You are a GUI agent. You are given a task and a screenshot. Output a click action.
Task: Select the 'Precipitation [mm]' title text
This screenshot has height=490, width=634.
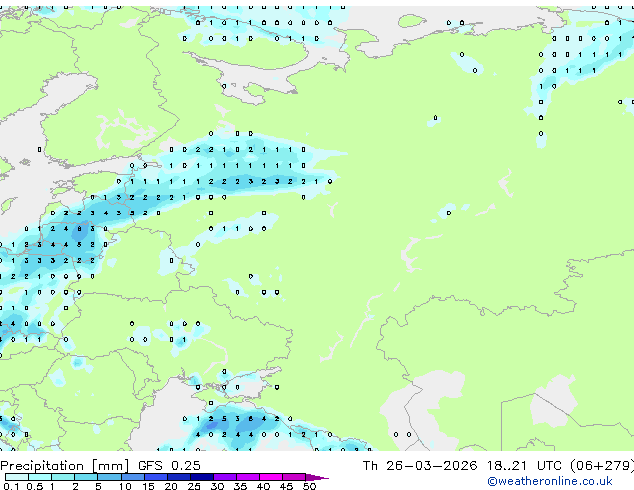click(64, 466)
